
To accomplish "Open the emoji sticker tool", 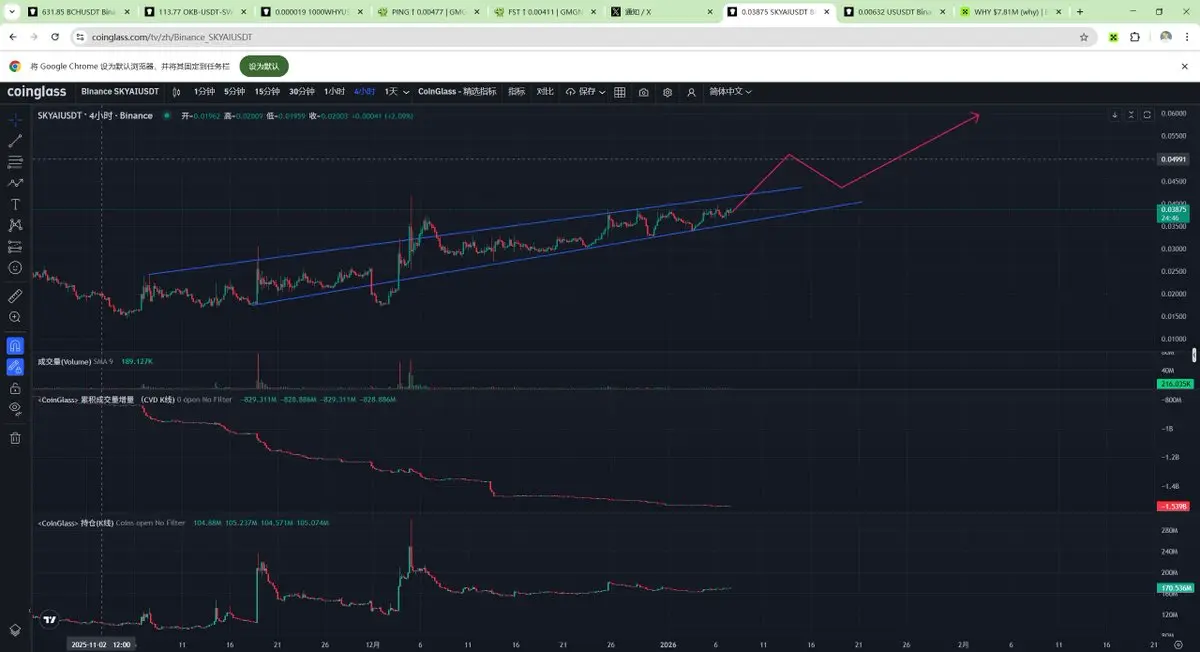I will pyautogui.click(x=15, y=267).
